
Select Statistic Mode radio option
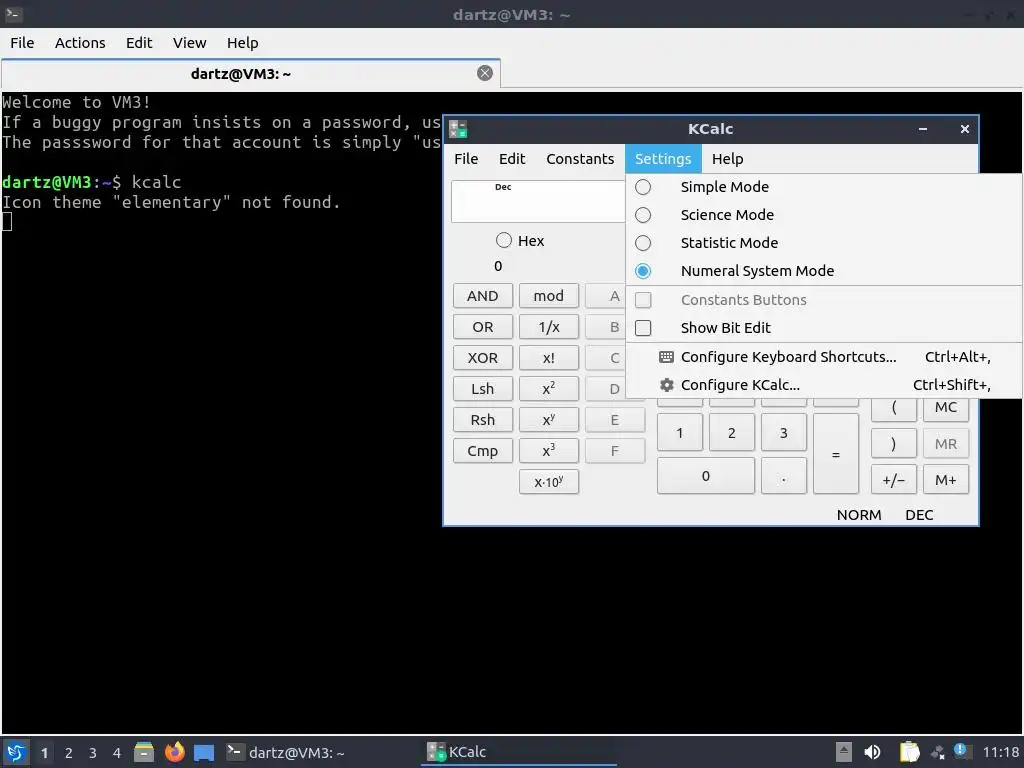tap(824, 243)
